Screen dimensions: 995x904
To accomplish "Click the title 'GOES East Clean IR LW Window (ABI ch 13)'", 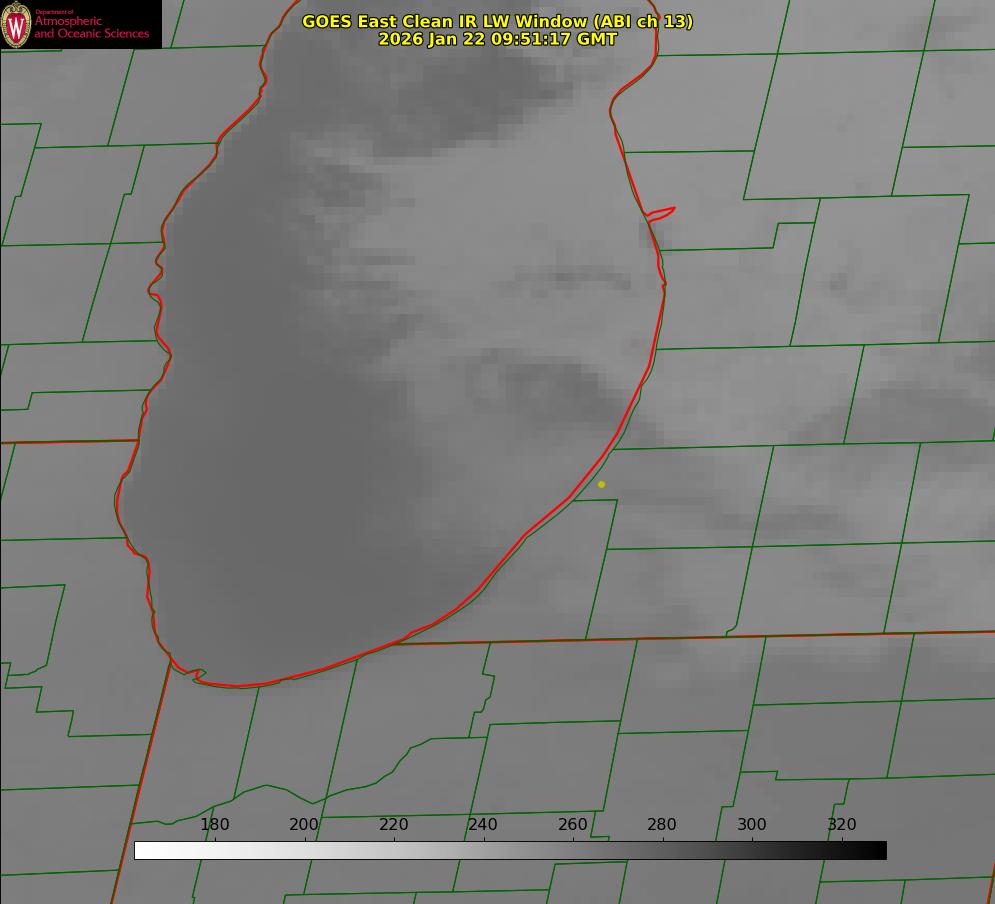I will tap(498, 21).
